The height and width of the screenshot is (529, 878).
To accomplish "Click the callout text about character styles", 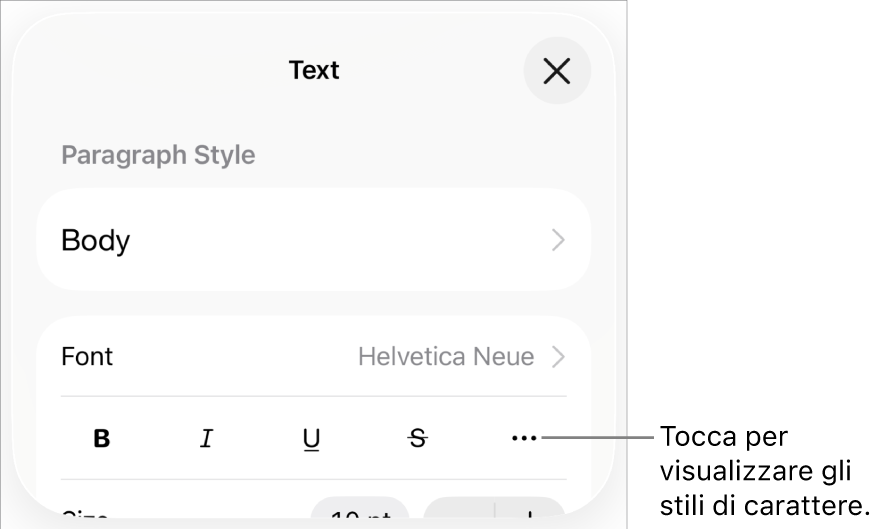I will [764, 471].
